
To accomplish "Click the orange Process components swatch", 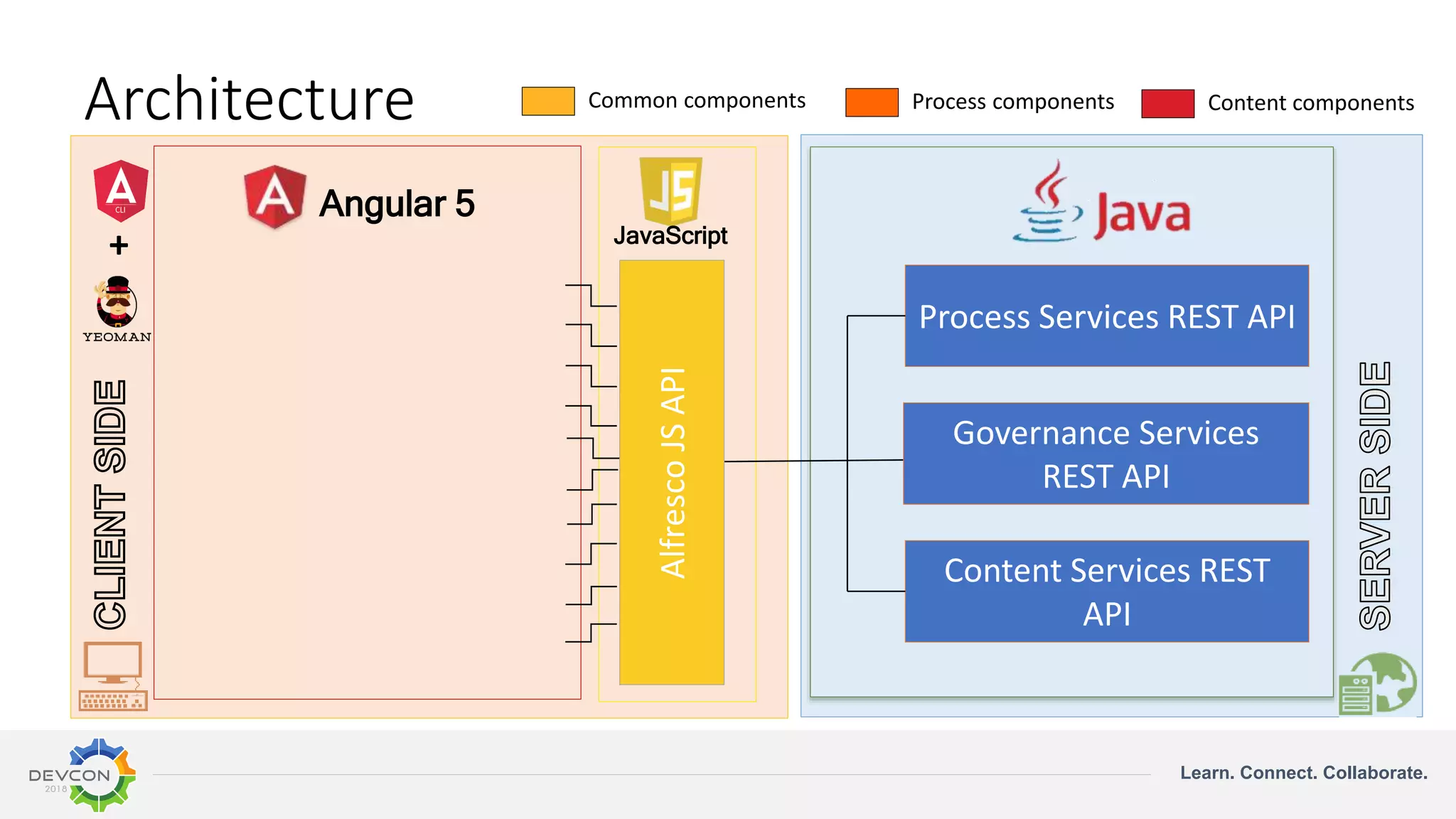I will pos(872,102).
